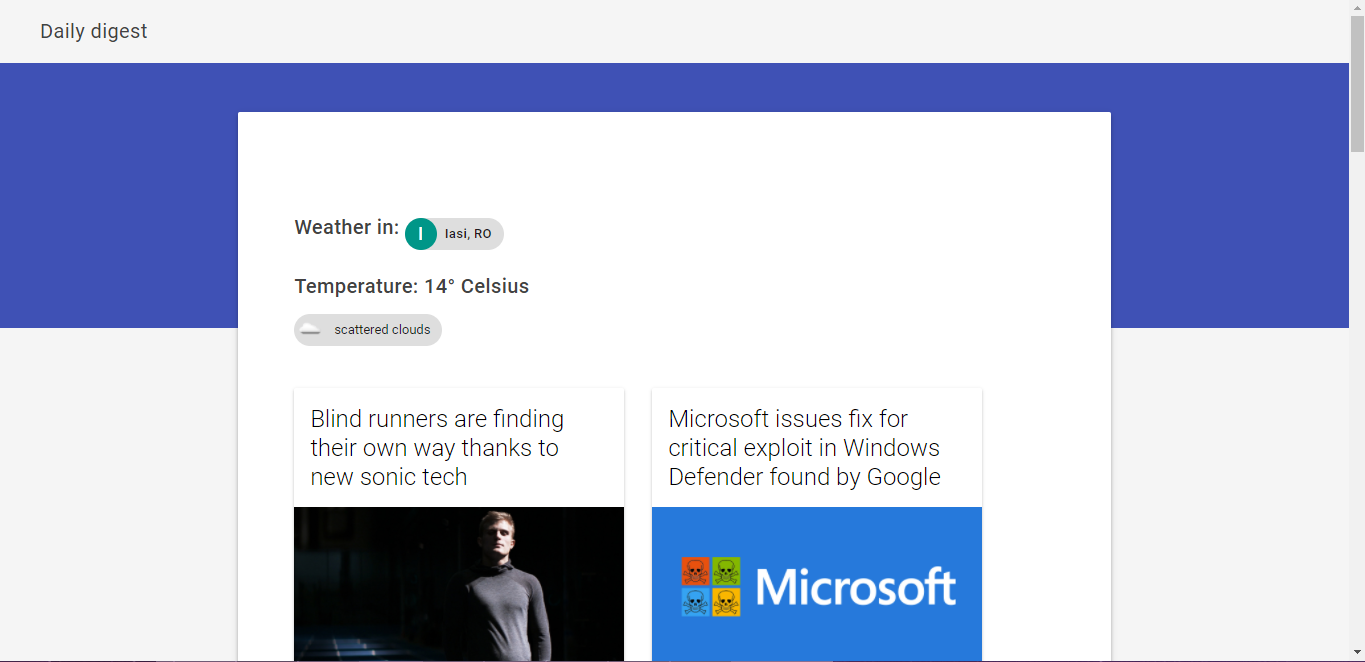Open the Microsoft Windows Defender fix headline
This screenshot has width=1365, height=662.
click(804, 448)
